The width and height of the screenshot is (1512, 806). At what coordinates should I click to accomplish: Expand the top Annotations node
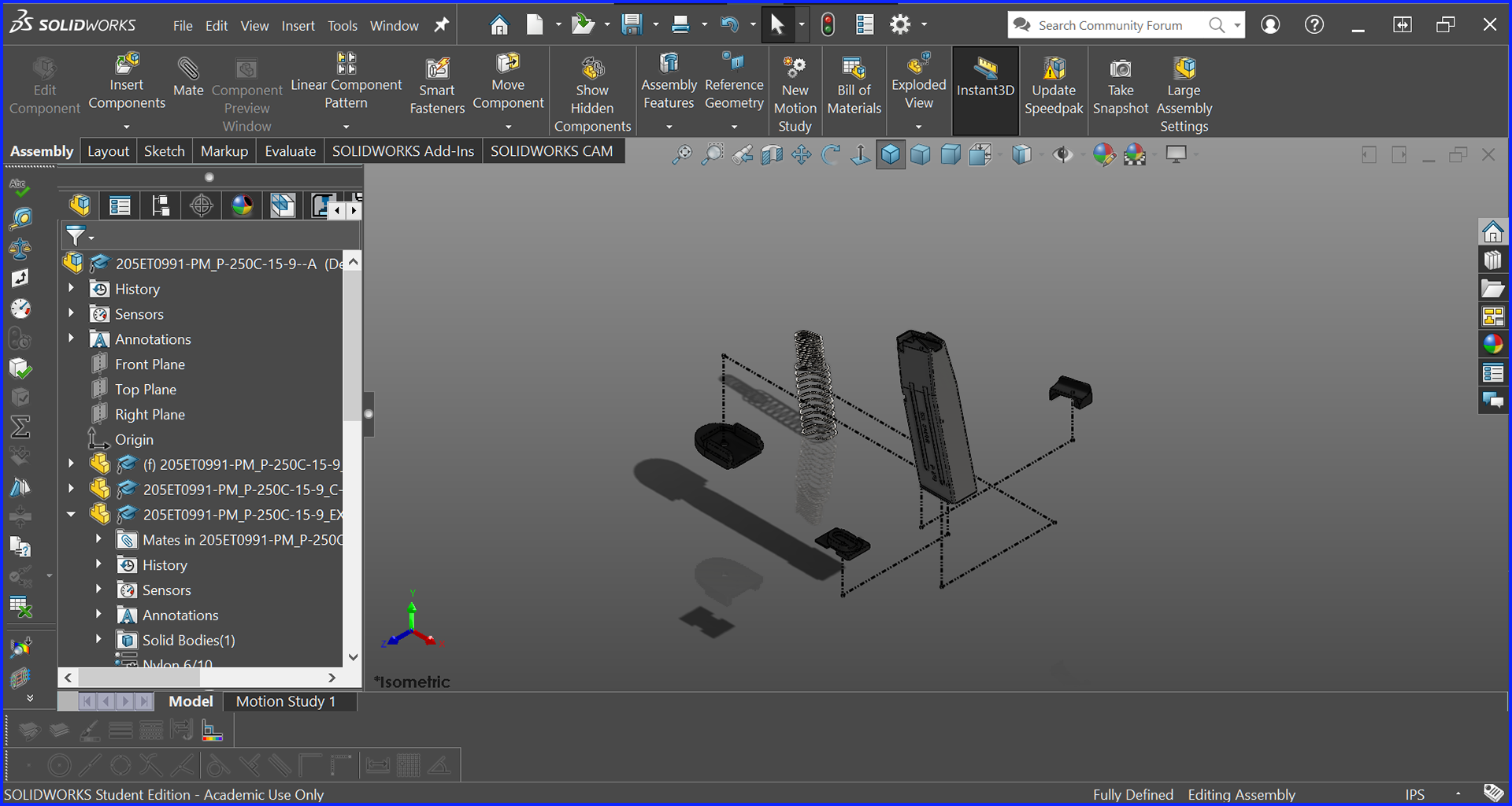point(71,338)
